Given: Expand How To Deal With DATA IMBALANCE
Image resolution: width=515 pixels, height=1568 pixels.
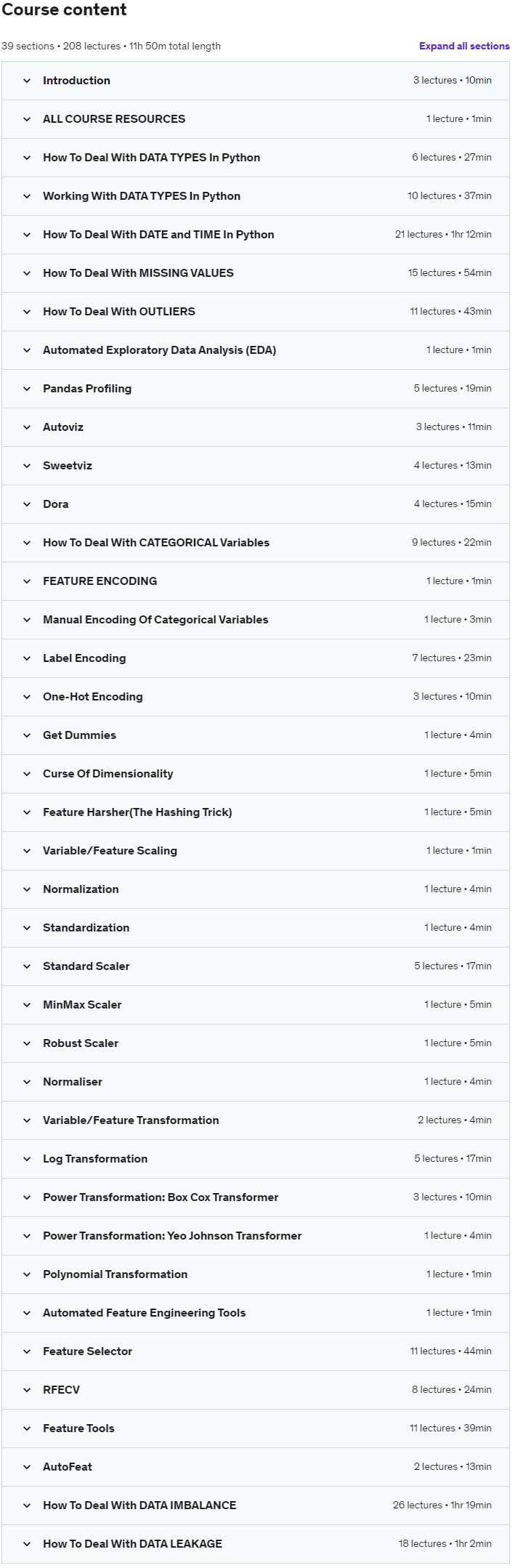Looking at the screenshot, I should point(139,1506).
